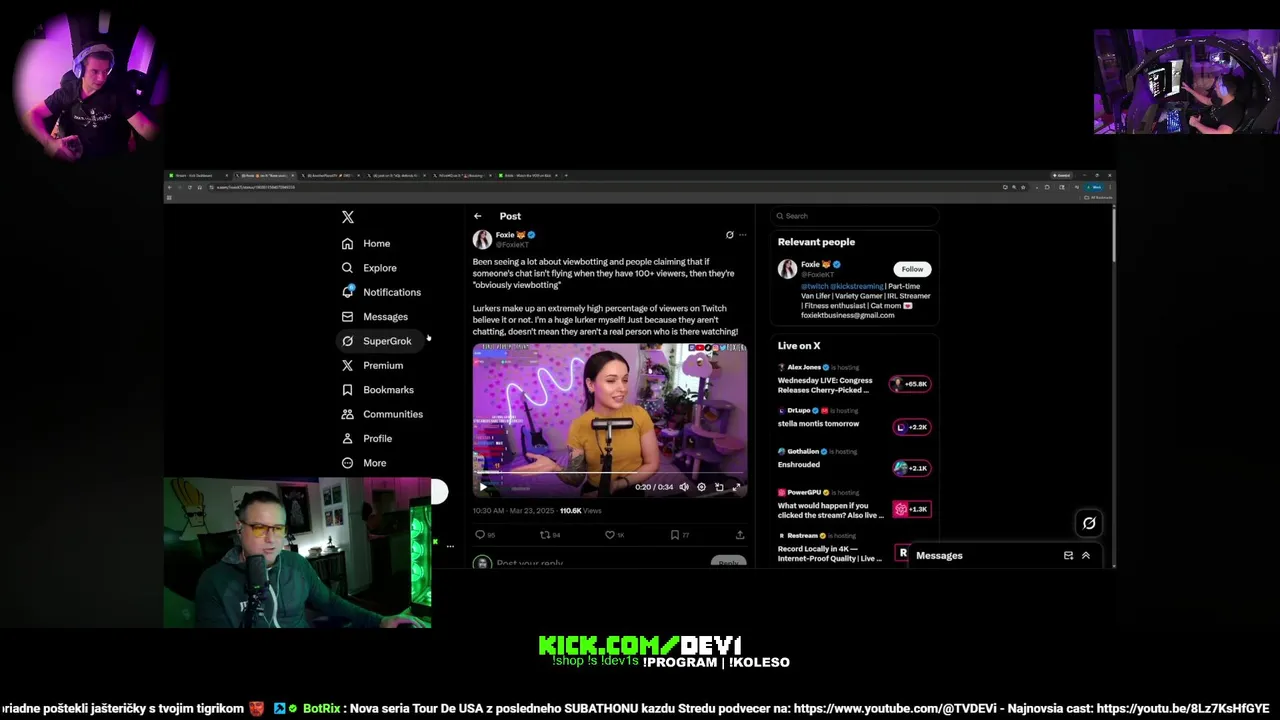The width and height of the screenshot is (1280, 720).
Task: Open Profile in the sidebar
Action: [x=367, y=439]
